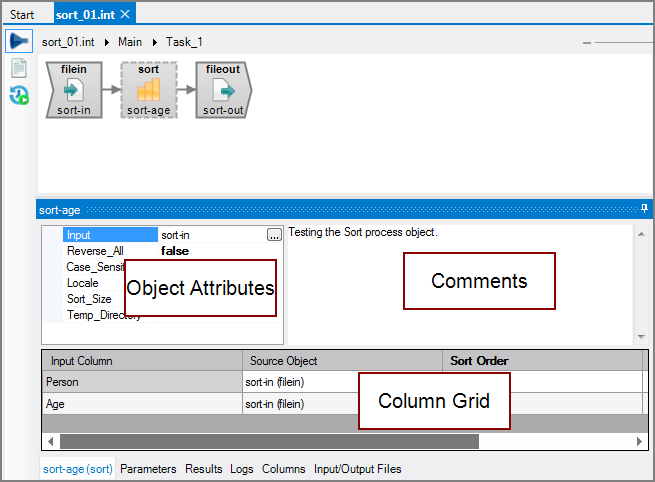
Task: Select the sort-age sort object
Action: [148, 91]
